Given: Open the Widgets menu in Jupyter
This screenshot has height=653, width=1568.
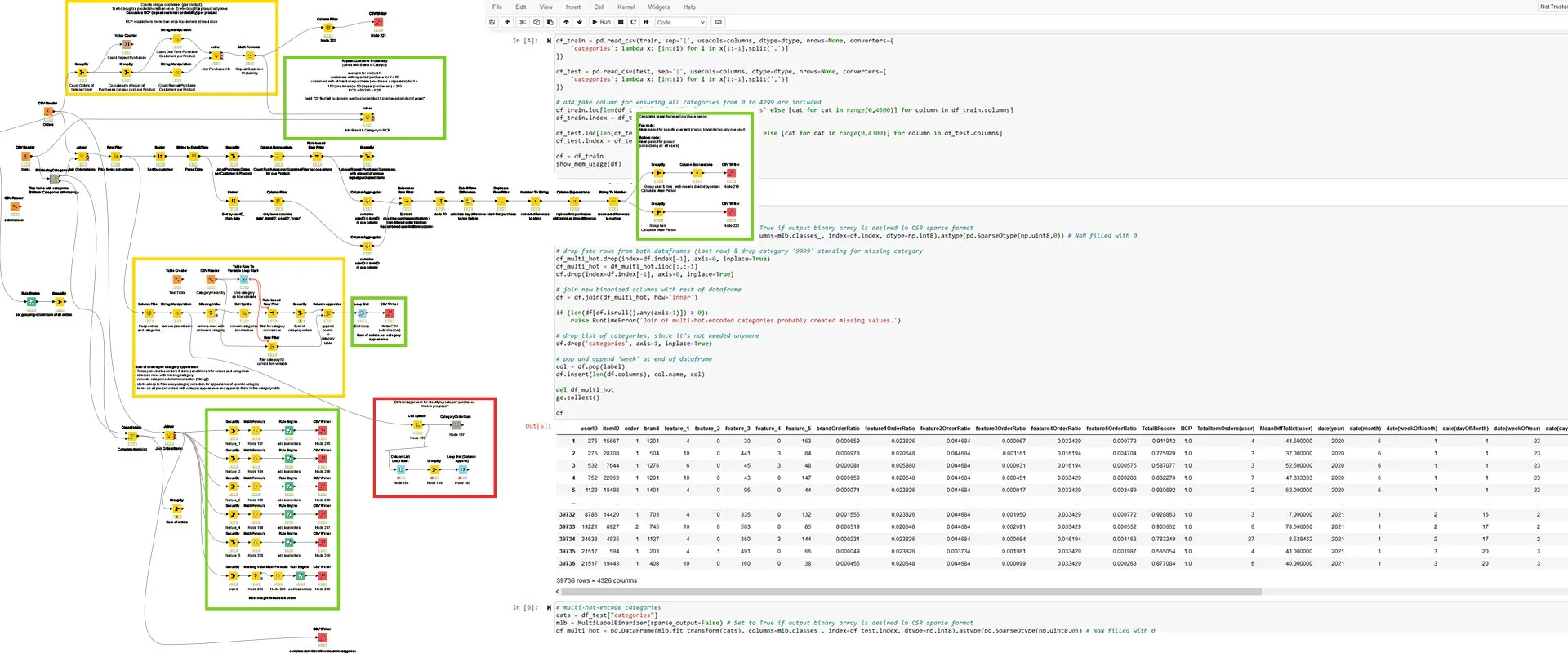Looking at the screenshot, I should click(659, 7).
